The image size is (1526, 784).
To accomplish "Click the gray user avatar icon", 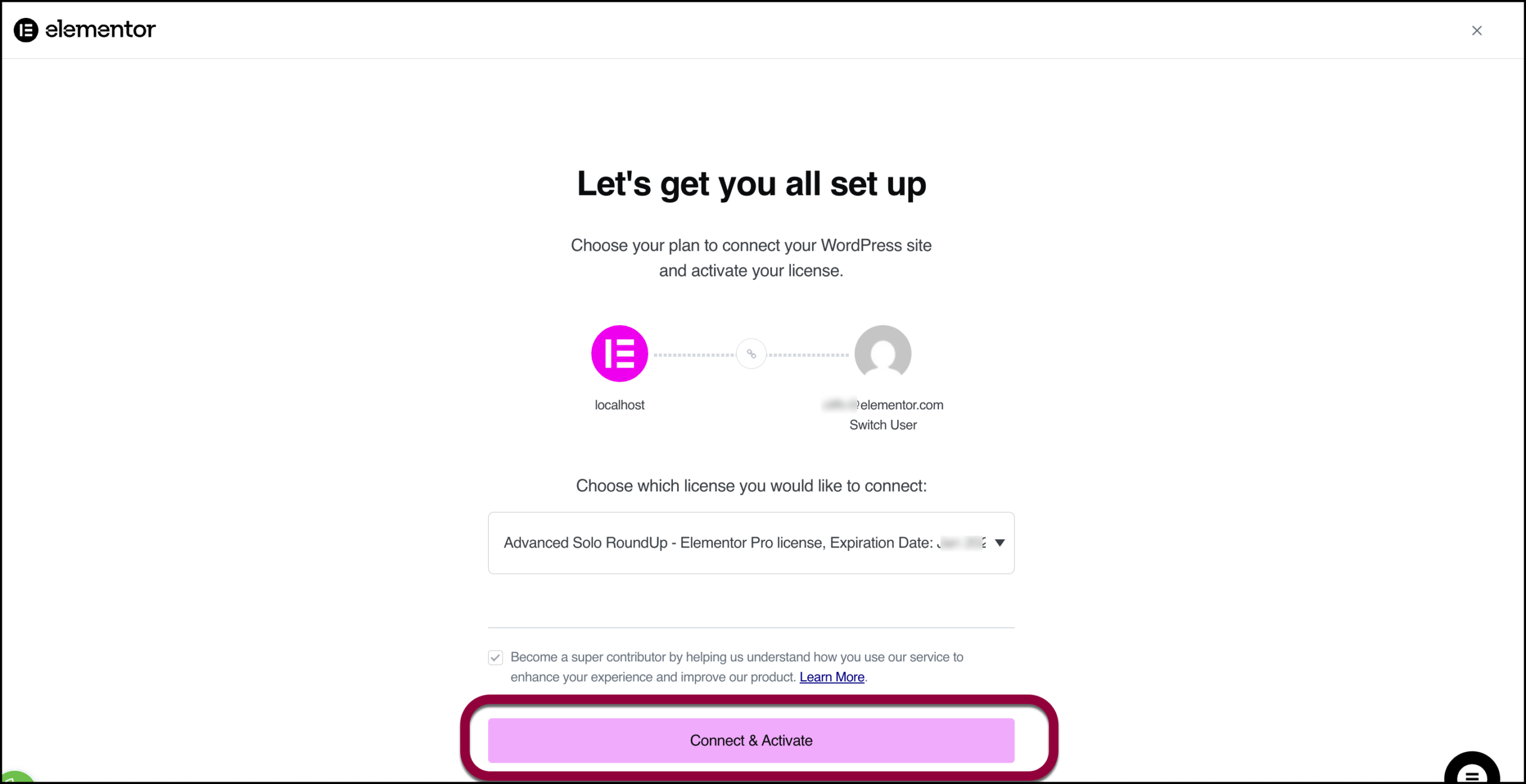I will [883, 353].
